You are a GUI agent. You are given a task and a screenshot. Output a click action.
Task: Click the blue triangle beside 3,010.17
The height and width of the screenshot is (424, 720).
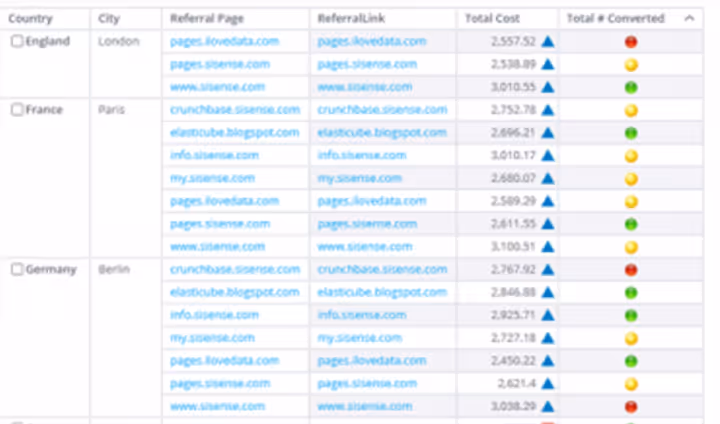coord(547,156)
